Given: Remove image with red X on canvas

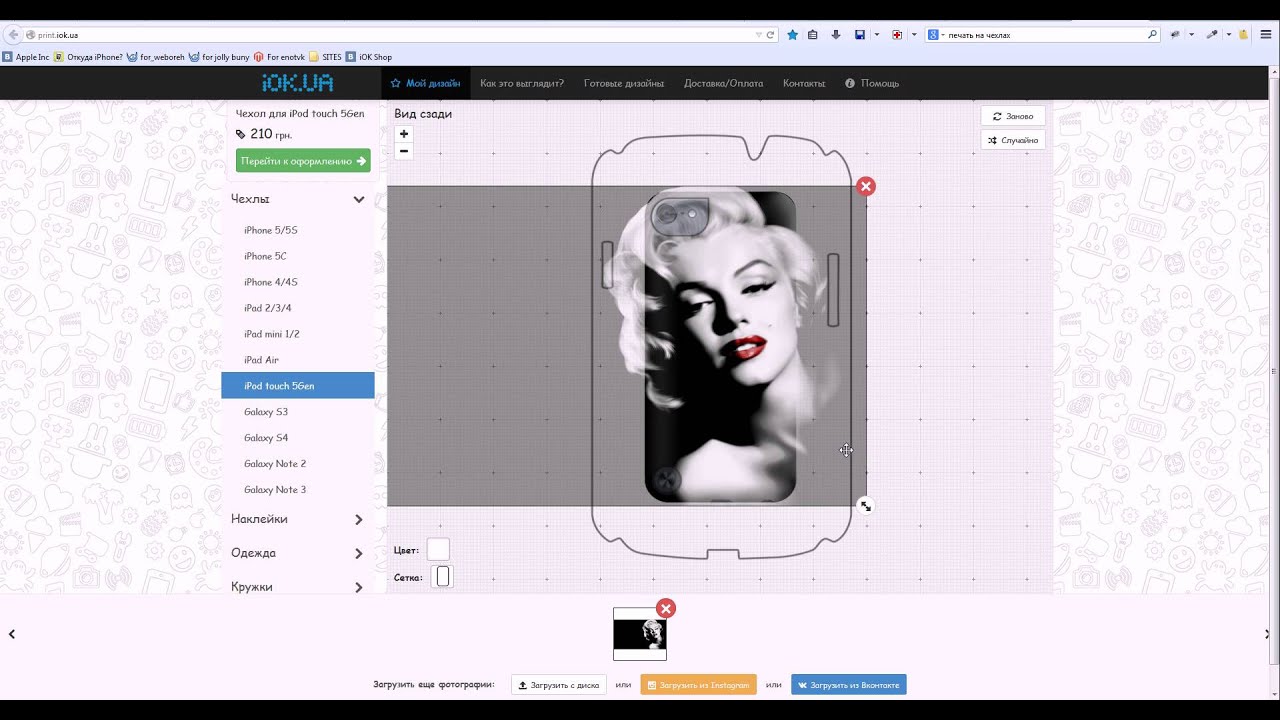Looking at the screenshot, I should (866, 186).
